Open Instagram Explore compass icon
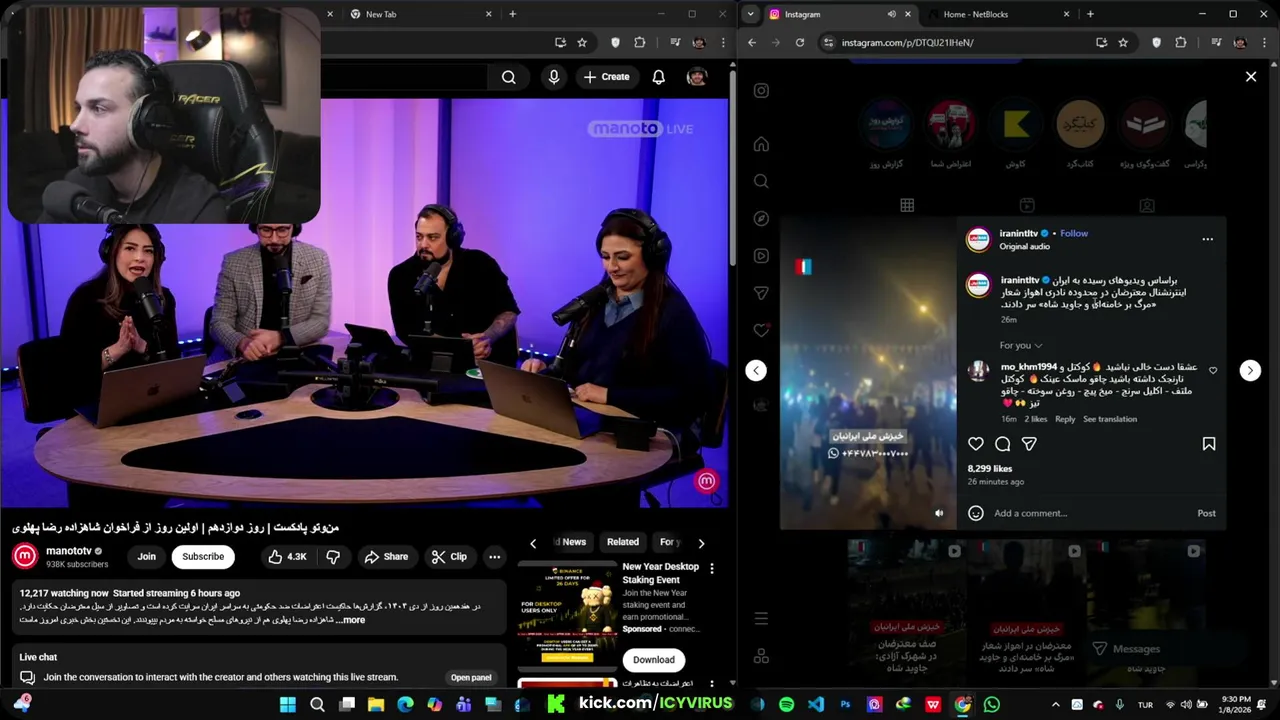The width and height of the screenshot is (1280, 720). click(761, 218)
